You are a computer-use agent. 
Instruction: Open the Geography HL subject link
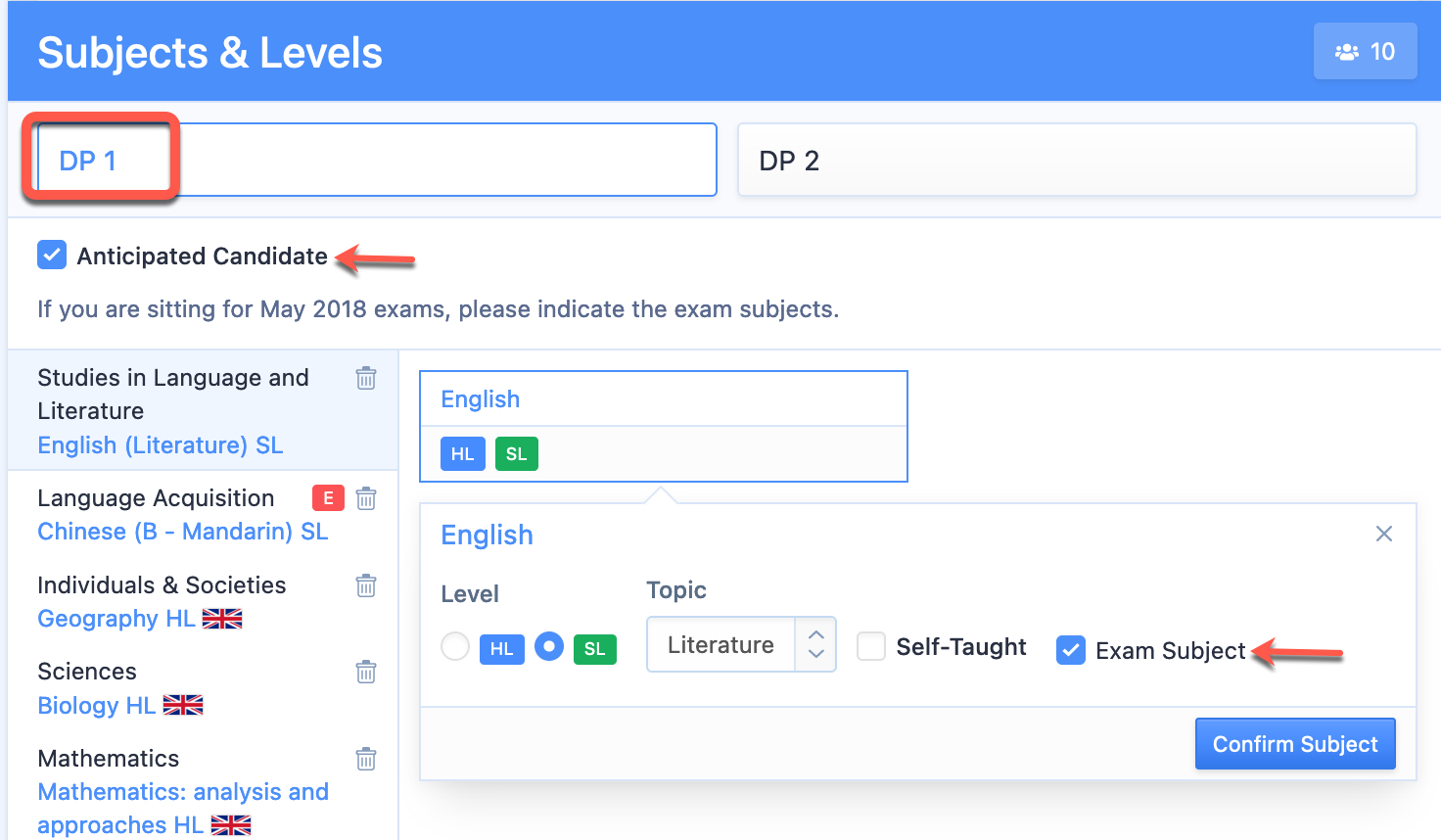[x=116, y=619]
